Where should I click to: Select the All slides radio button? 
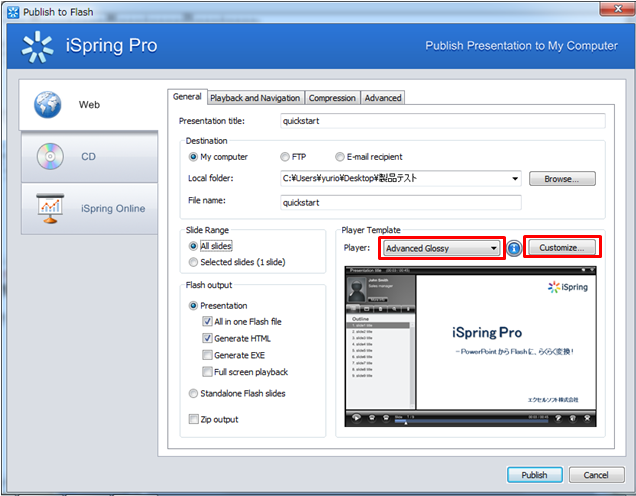[x=193, y=246]
